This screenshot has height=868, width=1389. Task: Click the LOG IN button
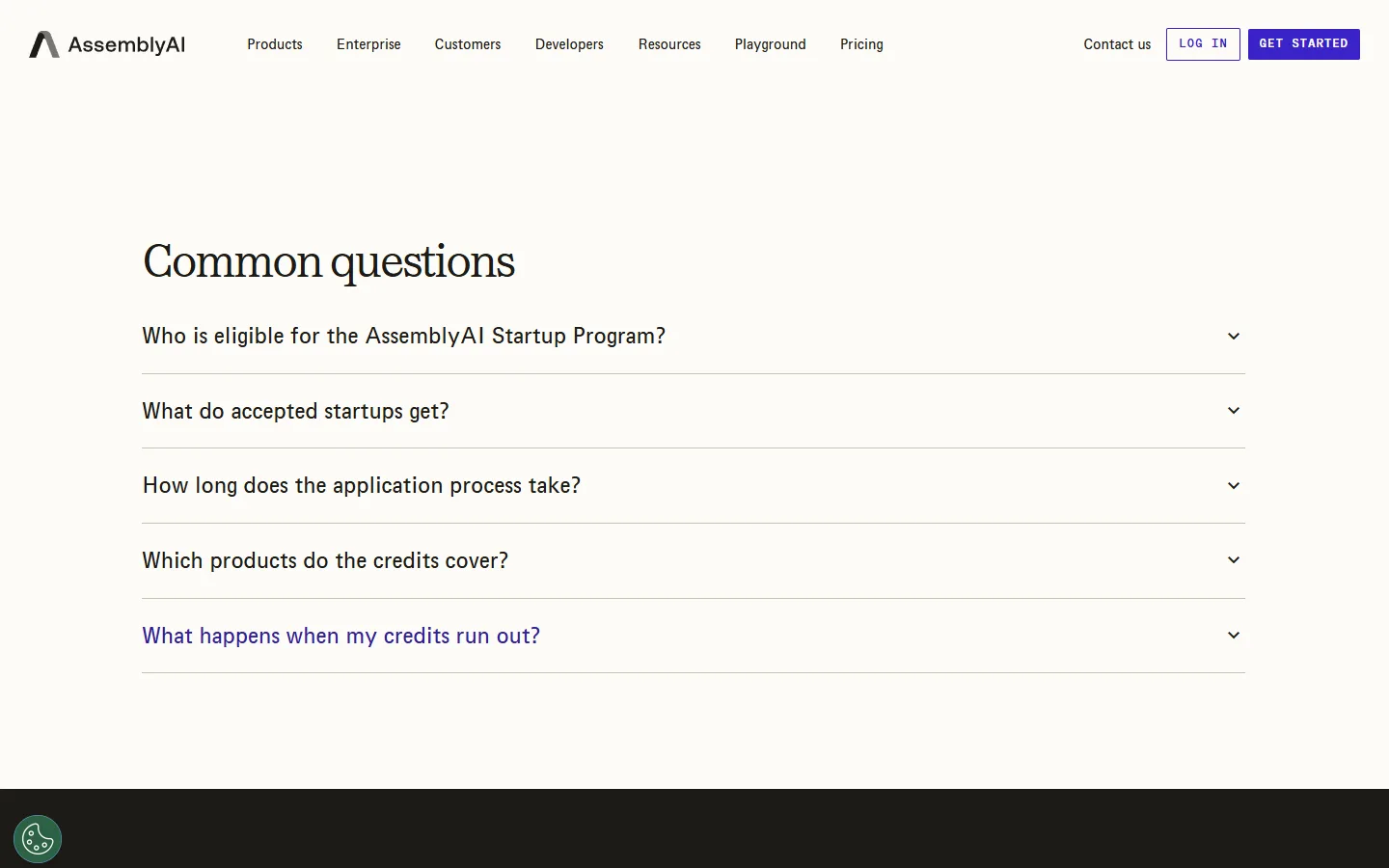click(1203, 44)
